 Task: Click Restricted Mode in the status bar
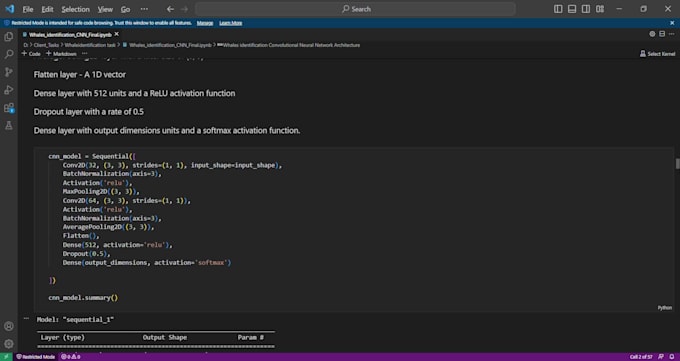pos(36,357)
